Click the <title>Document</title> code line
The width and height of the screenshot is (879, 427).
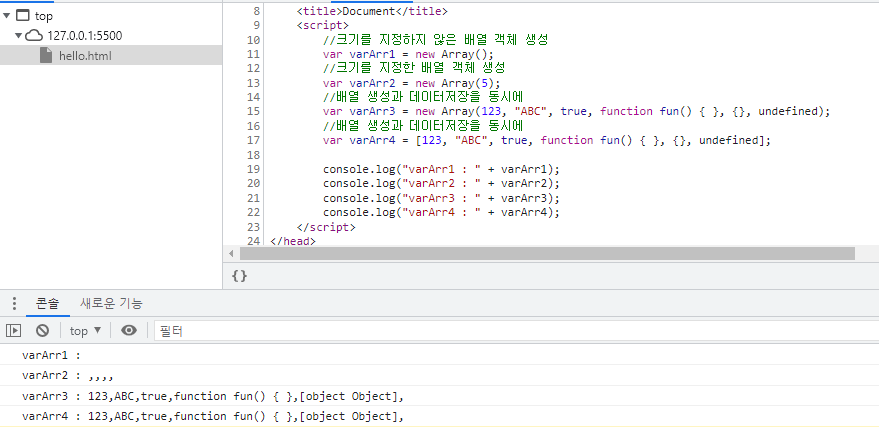coord(372,11)
